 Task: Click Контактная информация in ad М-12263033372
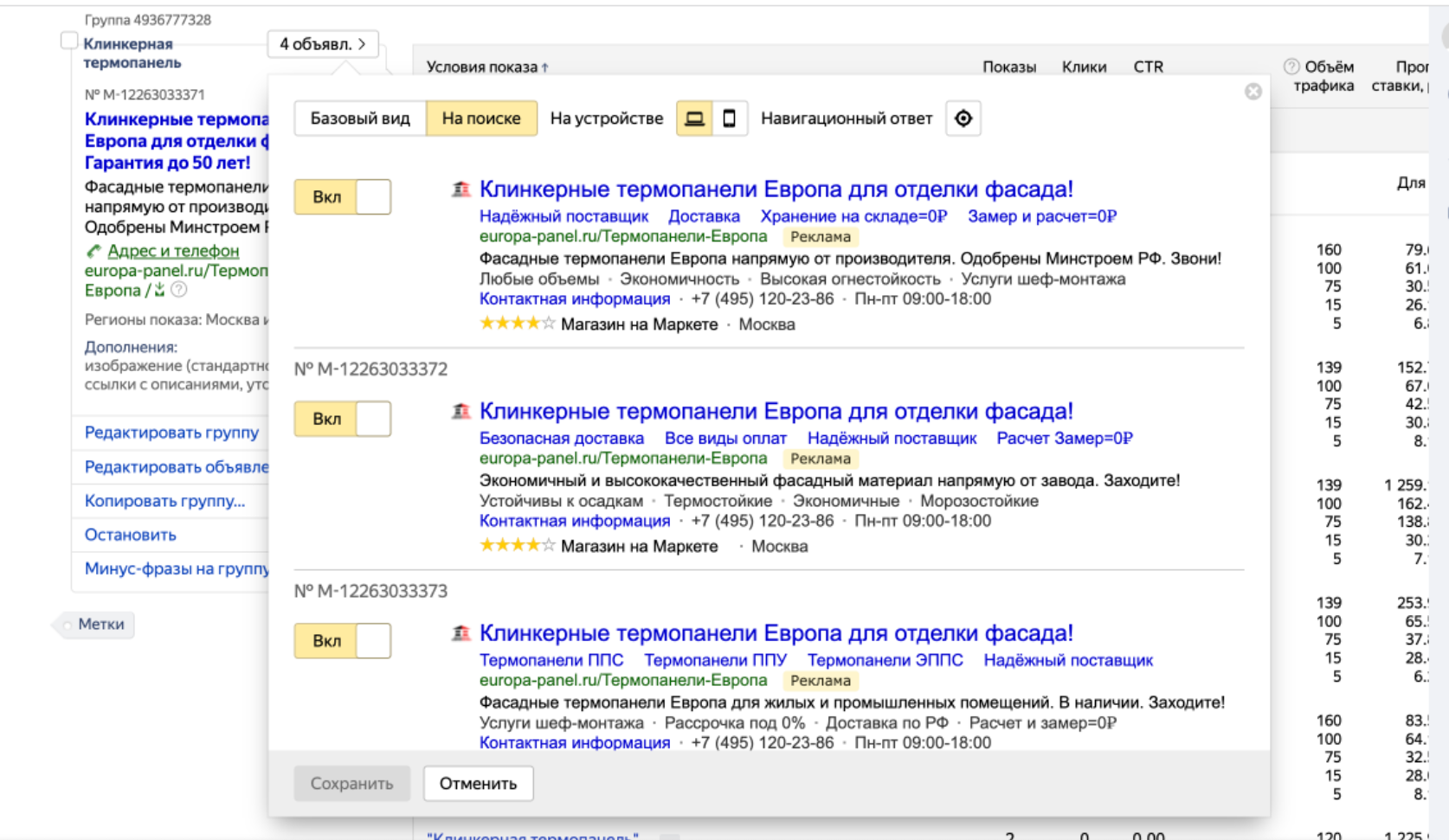click(x=575, y=521)
